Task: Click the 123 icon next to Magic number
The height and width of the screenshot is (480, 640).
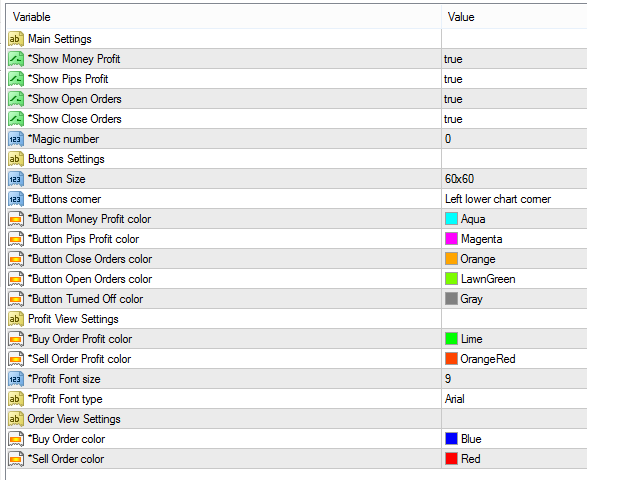Action: pyautogui.click(x=16, y=139)
